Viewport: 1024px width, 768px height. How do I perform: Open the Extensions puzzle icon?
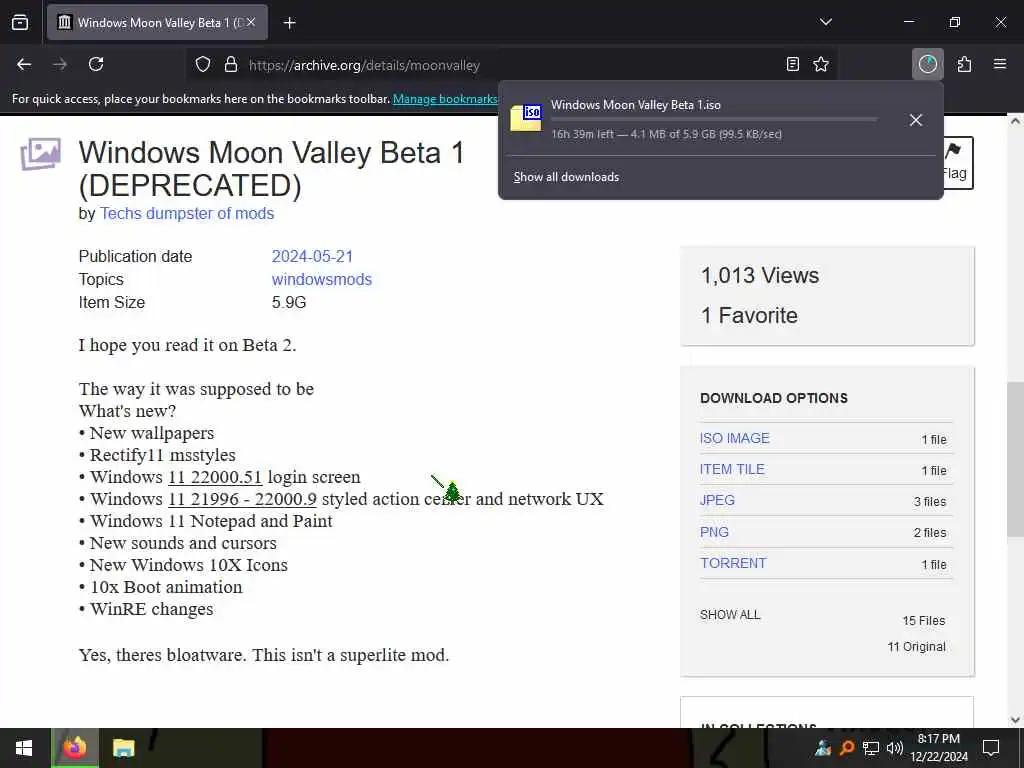pos(964,64)
